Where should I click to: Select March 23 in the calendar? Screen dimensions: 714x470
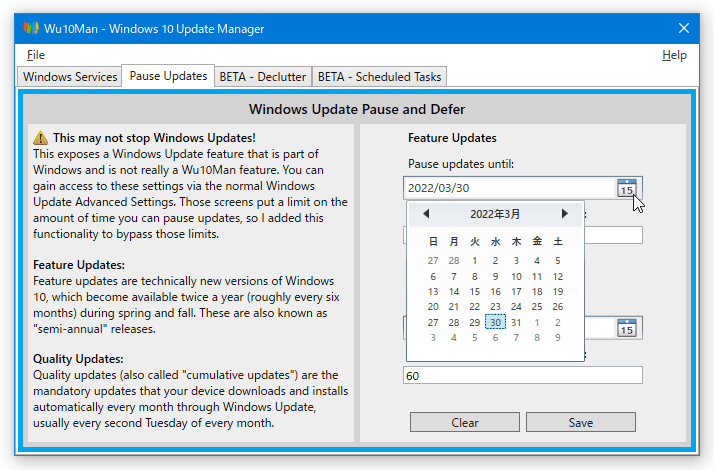coord(495,307)
